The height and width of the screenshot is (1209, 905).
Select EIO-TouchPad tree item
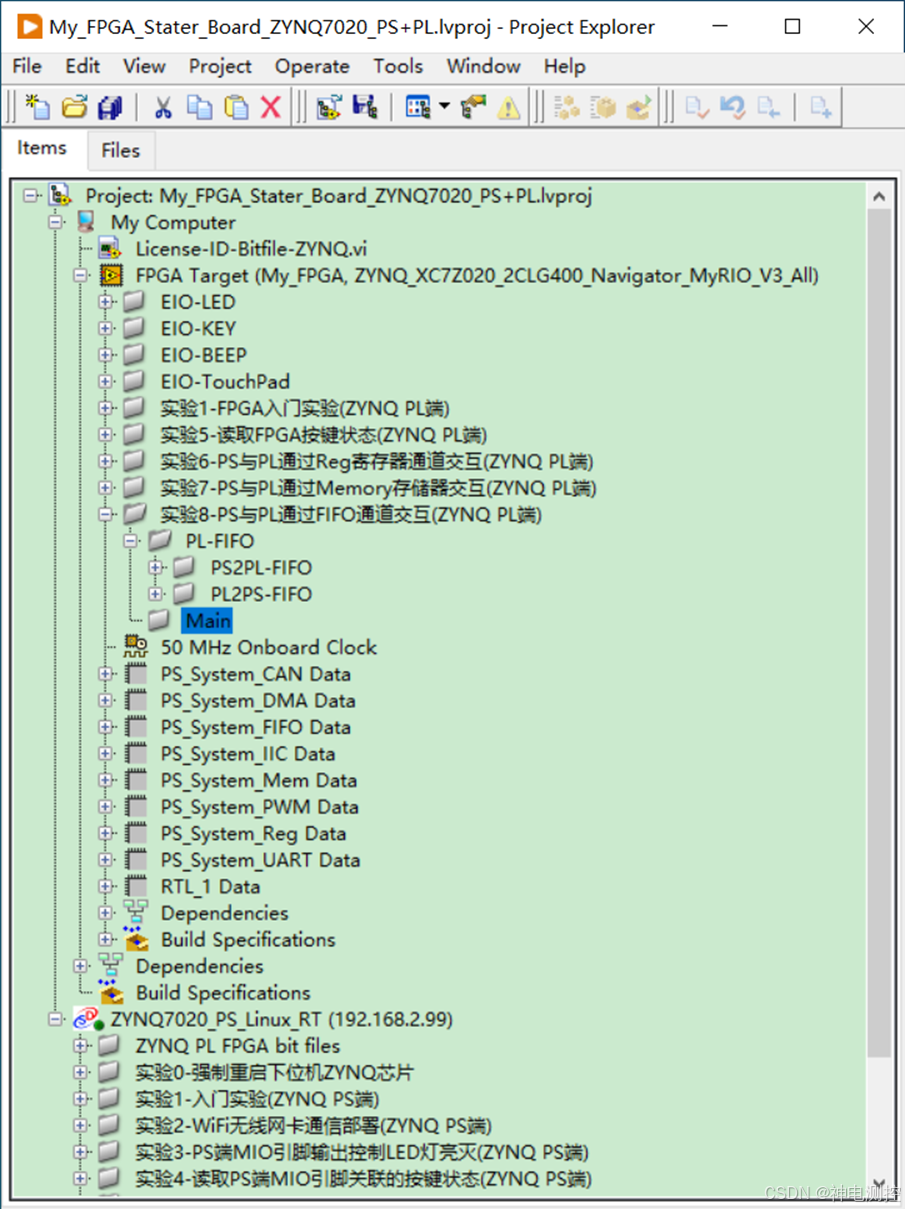click(225, 381)
